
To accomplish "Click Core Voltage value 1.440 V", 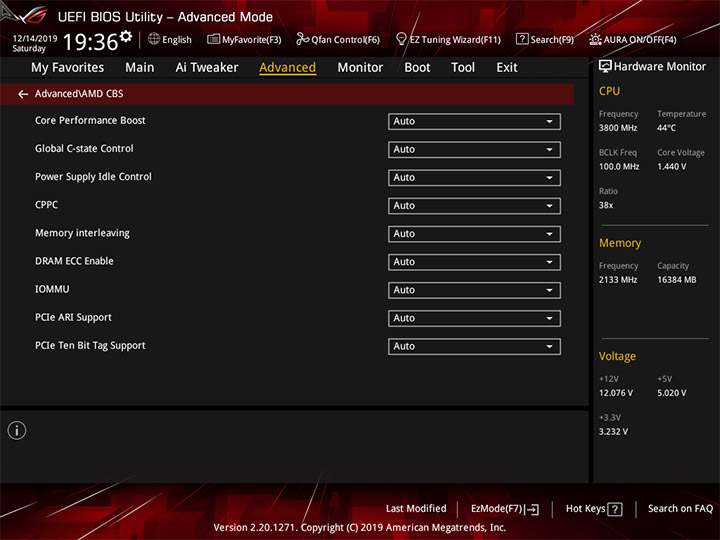I will tap(671, 167).
